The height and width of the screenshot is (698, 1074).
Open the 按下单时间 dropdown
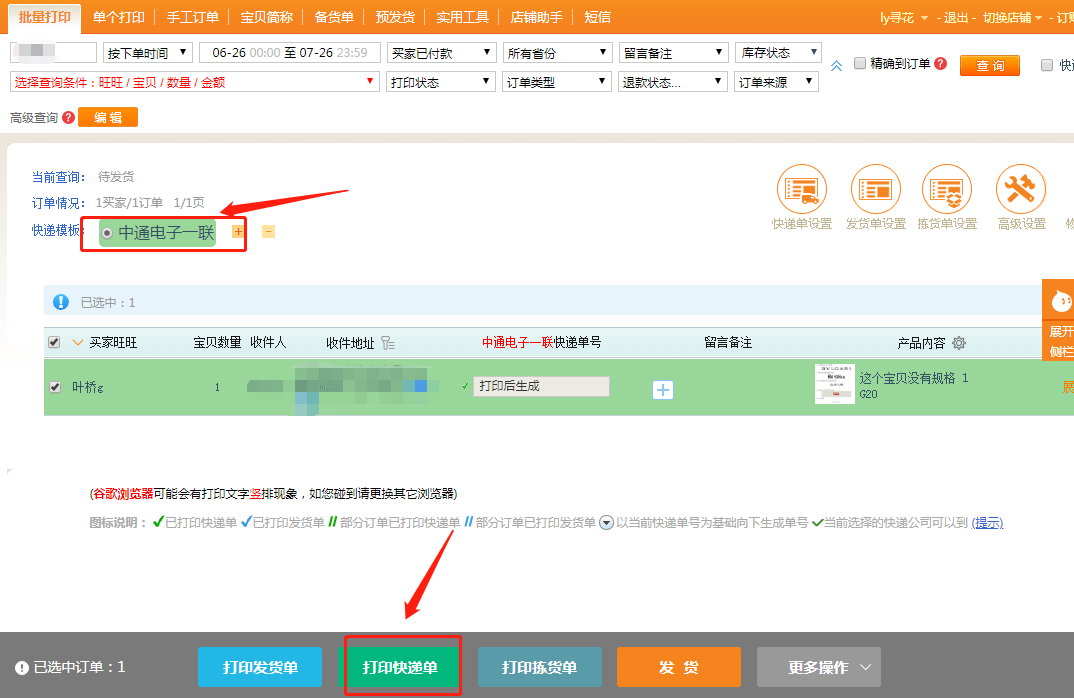[147, 53]
